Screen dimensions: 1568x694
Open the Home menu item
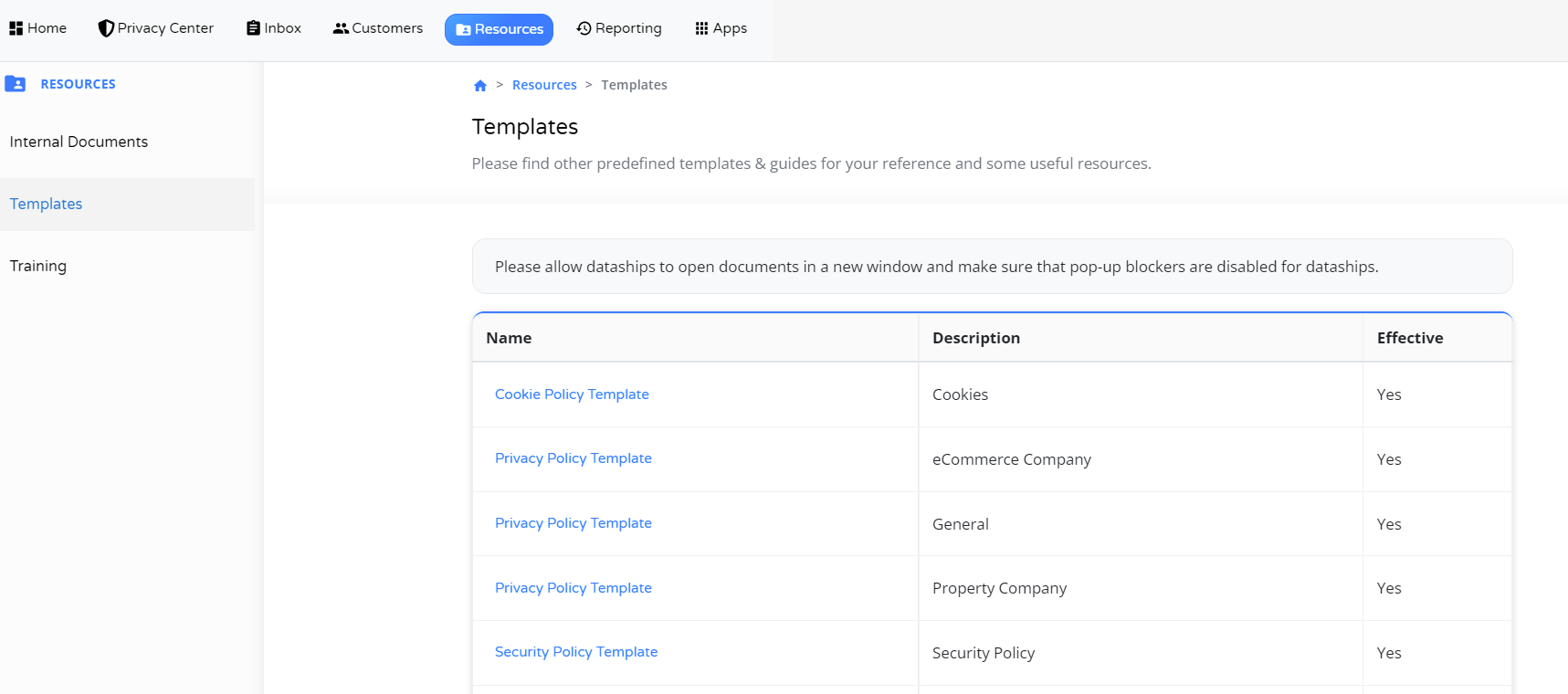click(x=38, y=28)
